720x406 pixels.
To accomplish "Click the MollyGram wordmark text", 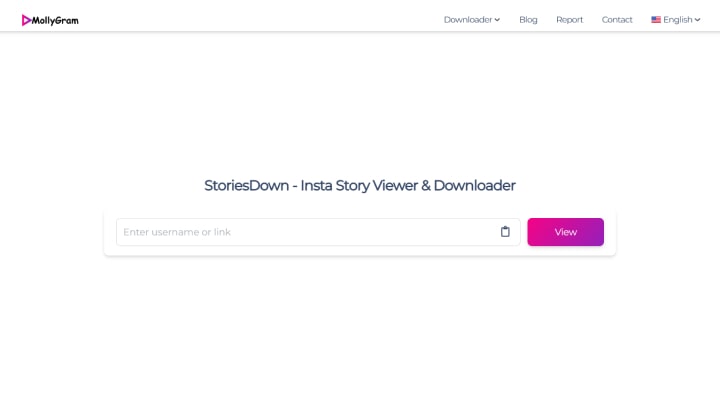I will click(x=56, y=20).
